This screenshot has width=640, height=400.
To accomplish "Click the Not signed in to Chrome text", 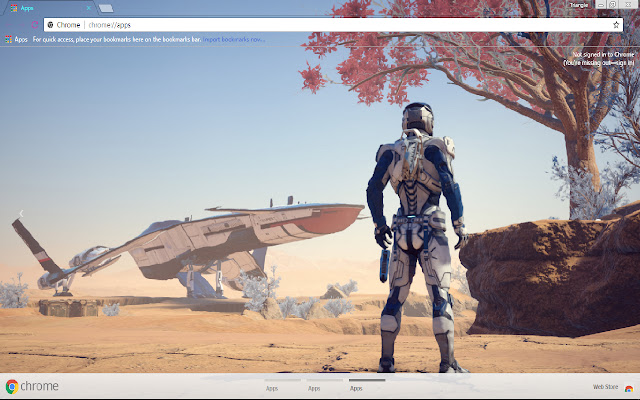I will [x=603, y=54].
